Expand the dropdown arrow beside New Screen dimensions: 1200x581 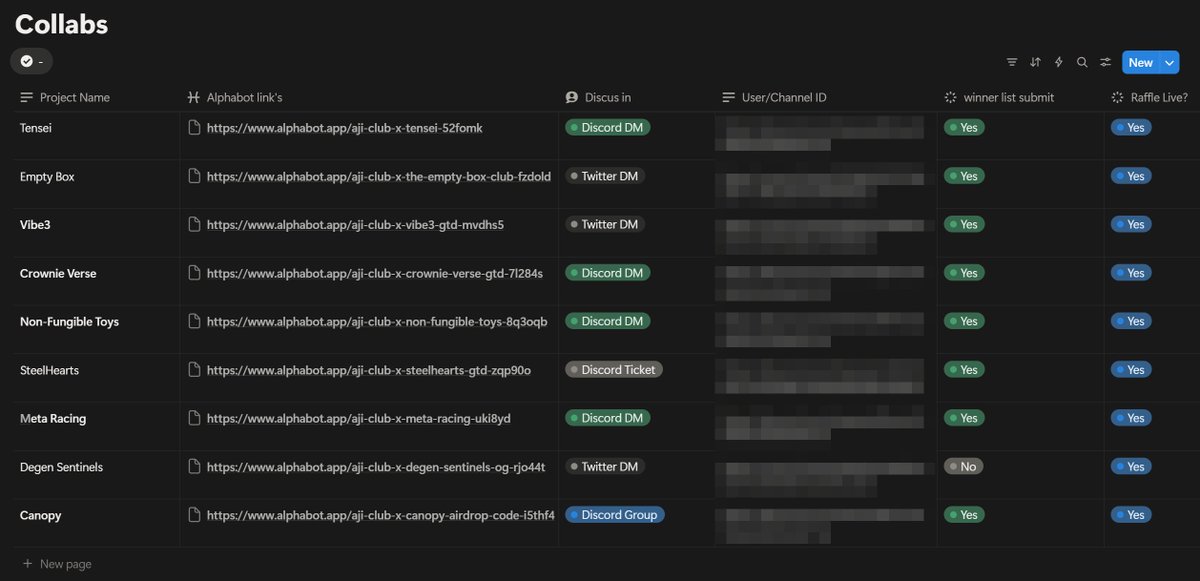[1170, 62]
